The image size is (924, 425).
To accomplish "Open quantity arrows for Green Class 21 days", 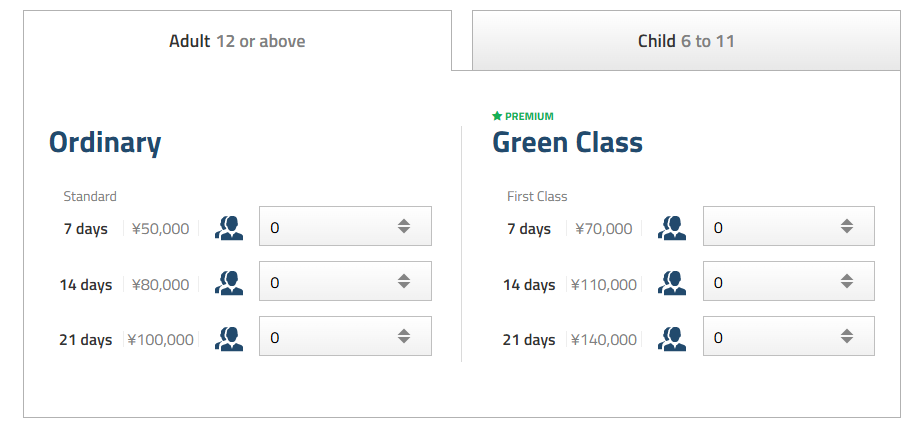I will pyautogui.click(x=847, y=337).
